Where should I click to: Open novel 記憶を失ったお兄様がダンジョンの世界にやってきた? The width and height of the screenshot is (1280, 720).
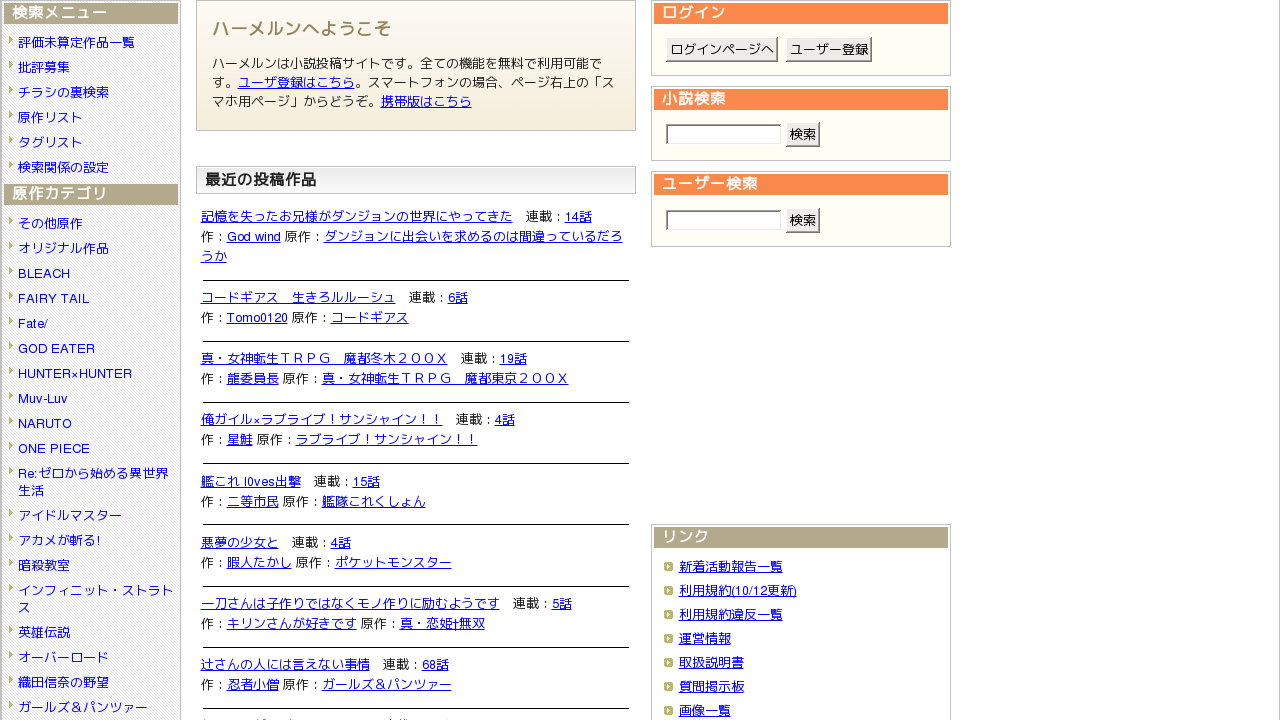[x=356, y=216]
